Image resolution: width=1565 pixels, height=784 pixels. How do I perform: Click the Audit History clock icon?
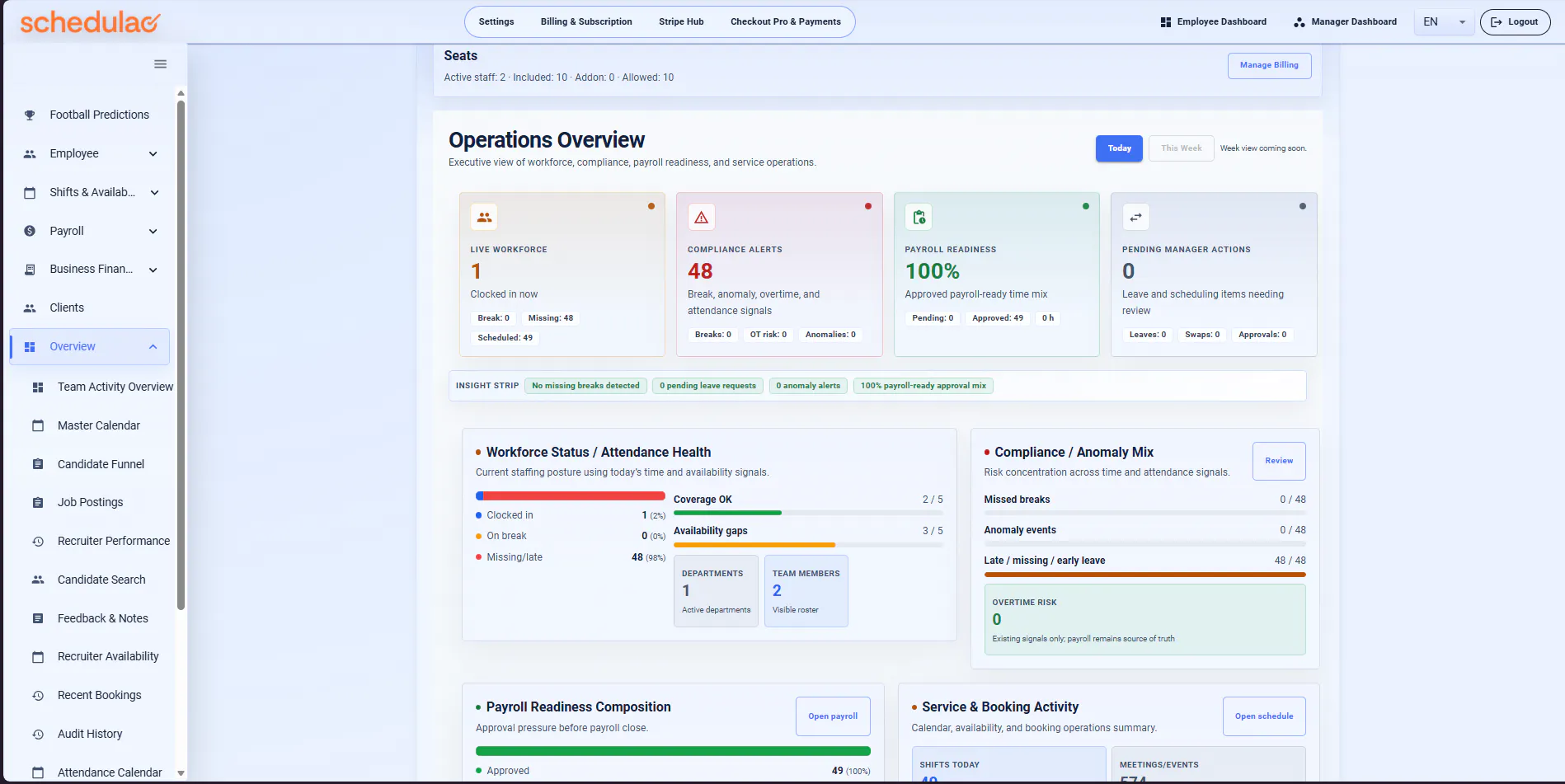click(x=38, y=734)
